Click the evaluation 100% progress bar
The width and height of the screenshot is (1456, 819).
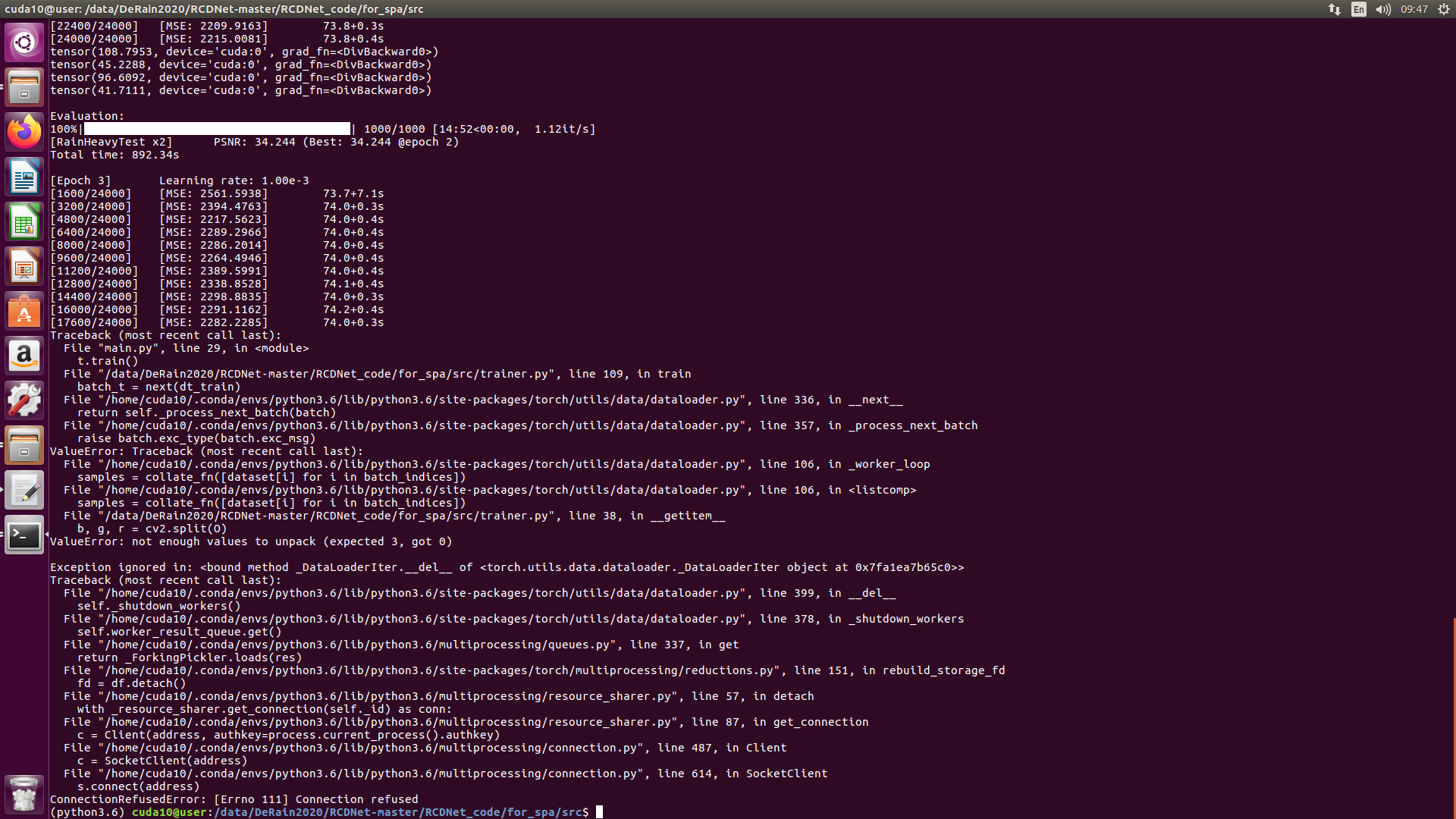pyautogui.click(x=217, y=129)
